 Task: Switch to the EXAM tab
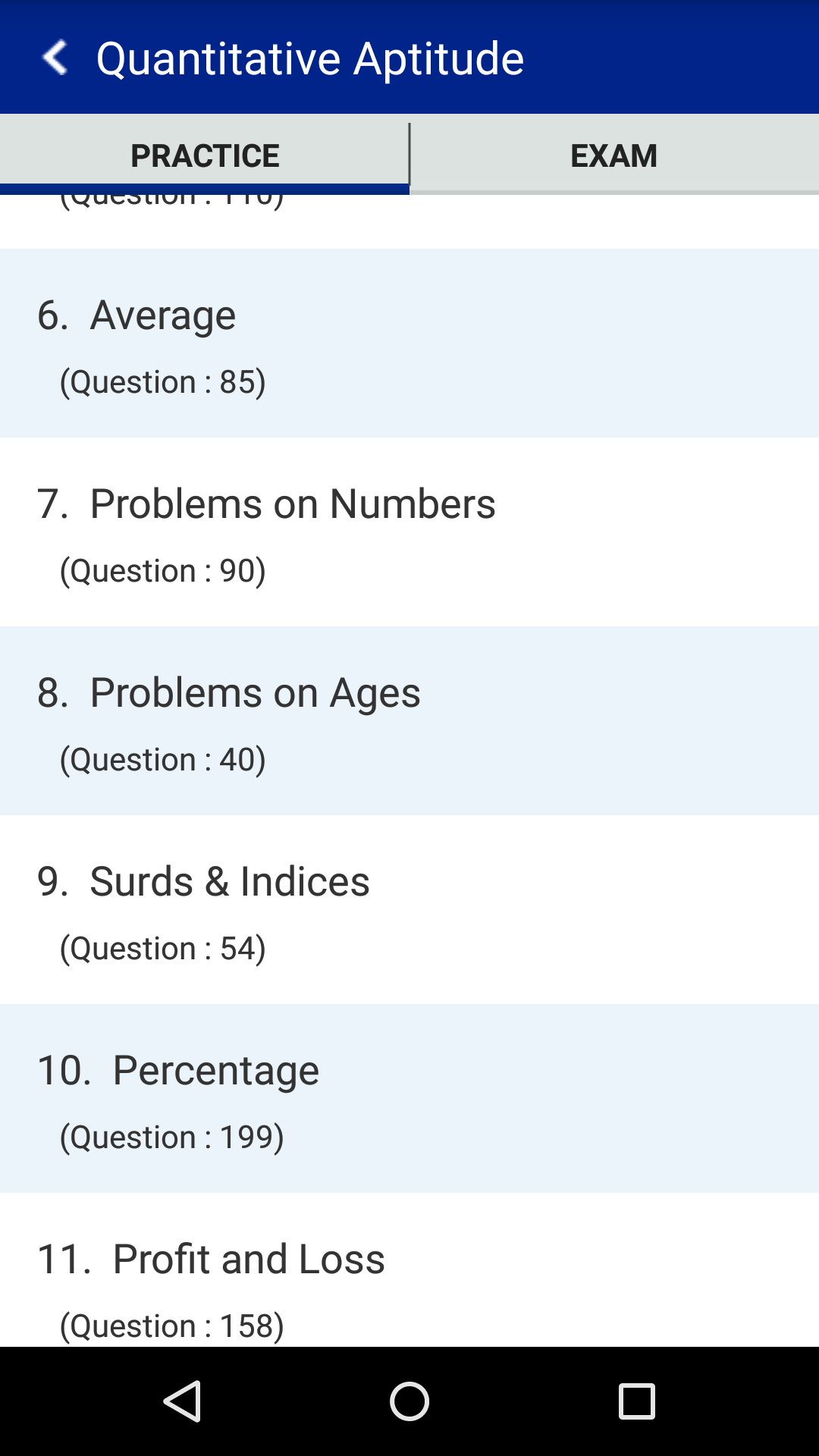click(614, 155)
